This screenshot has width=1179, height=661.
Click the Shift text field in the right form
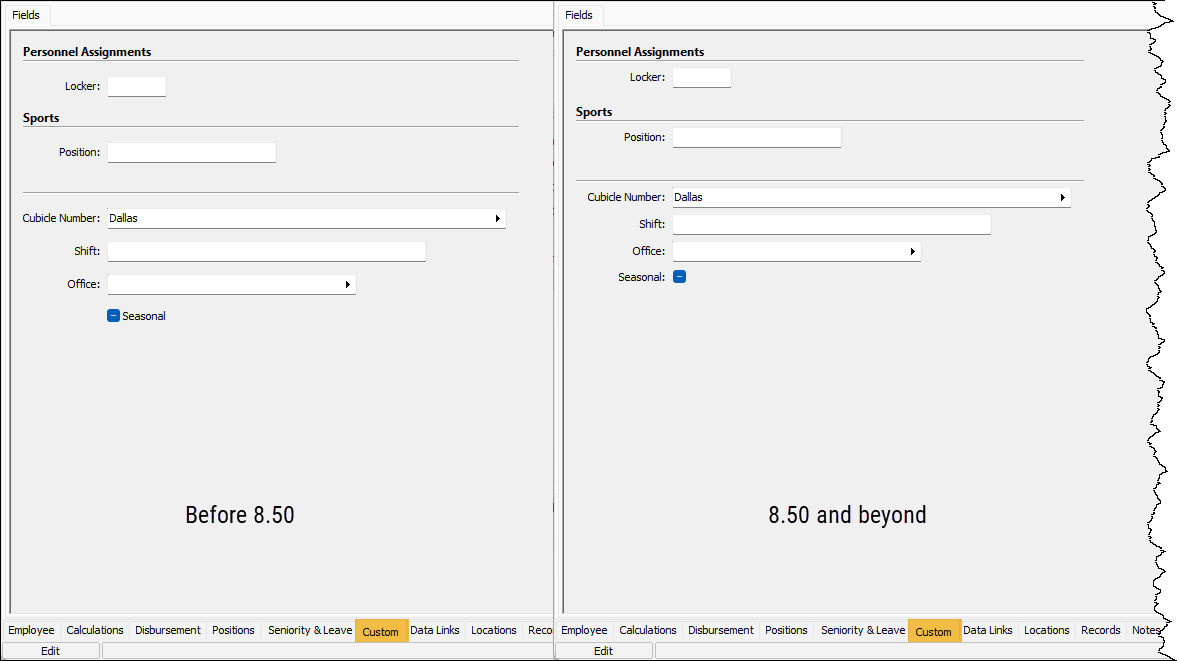[x=831, y=224]
